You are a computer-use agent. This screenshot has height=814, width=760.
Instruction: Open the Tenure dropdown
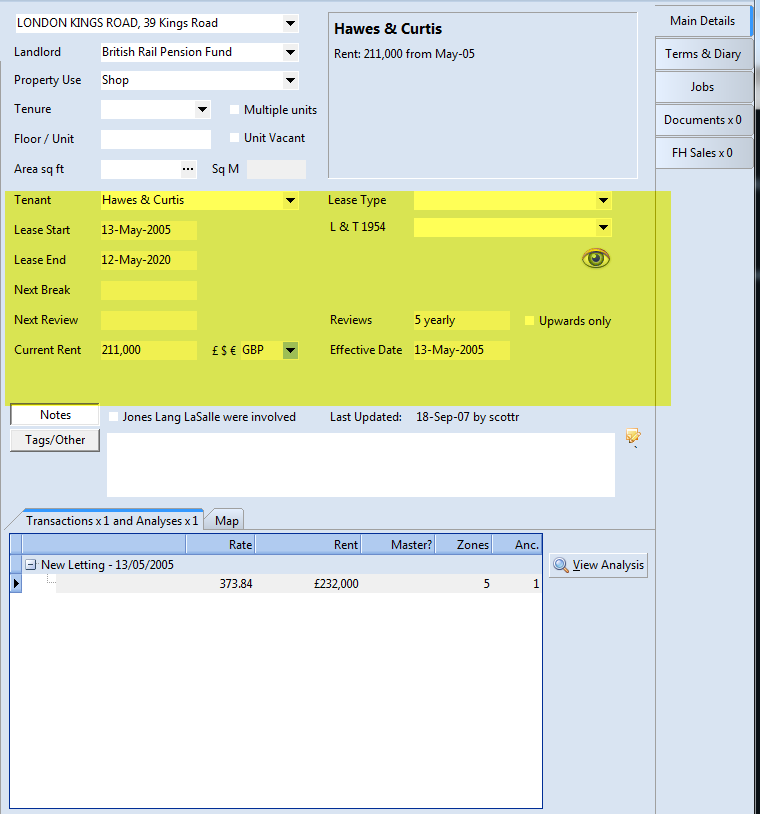(202, 110)
